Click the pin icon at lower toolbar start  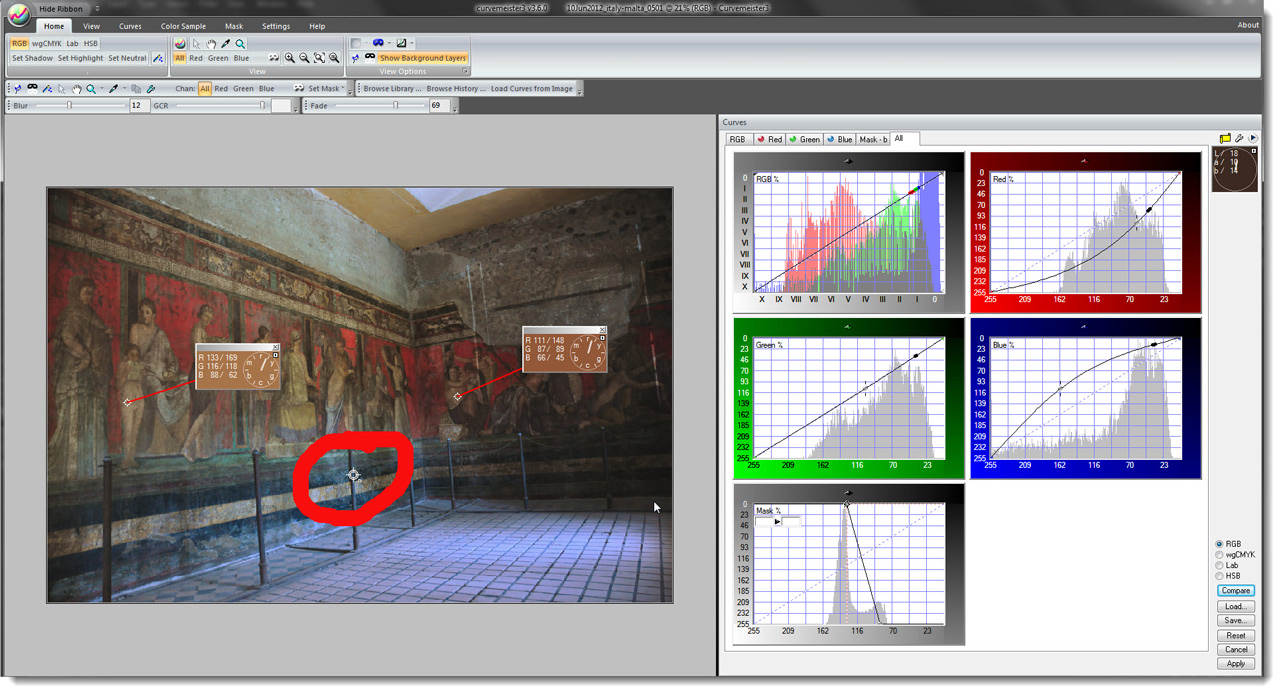[18, 88]
